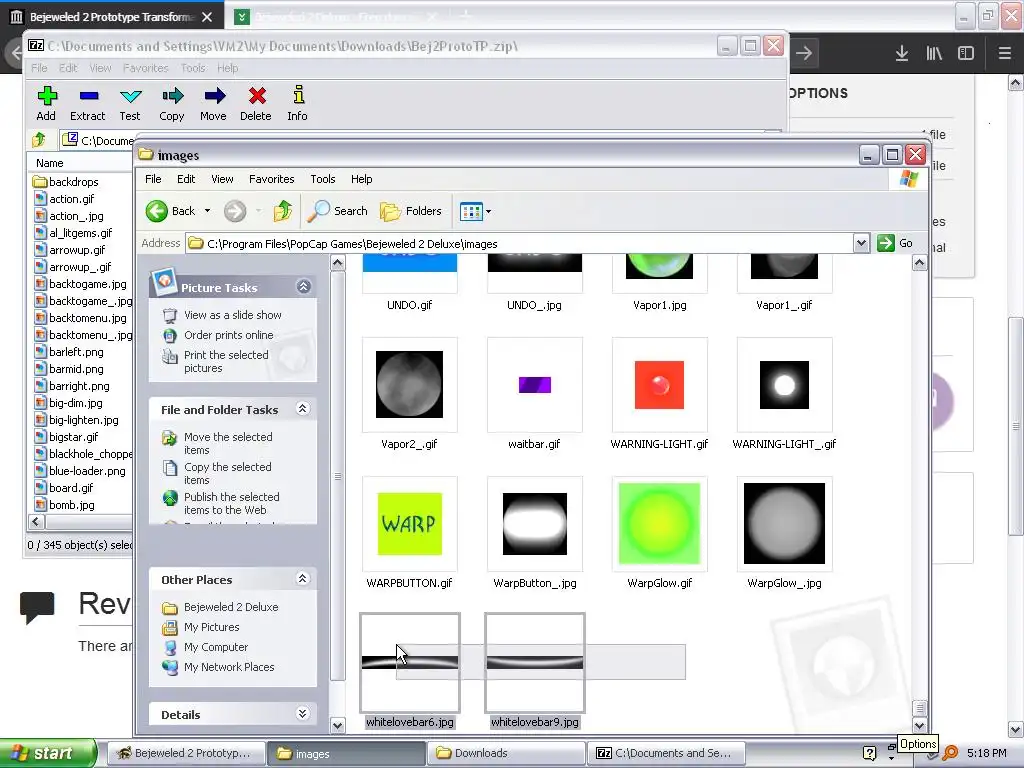Switch to Downloads taskbar button
The height and width of the screenshot is (768, 1024).
click(506, 753)
